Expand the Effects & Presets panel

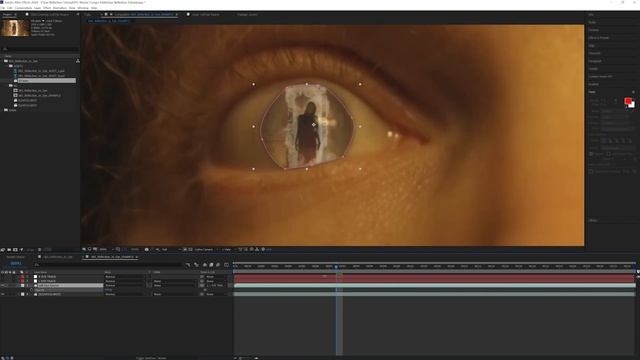click(599, 38)
